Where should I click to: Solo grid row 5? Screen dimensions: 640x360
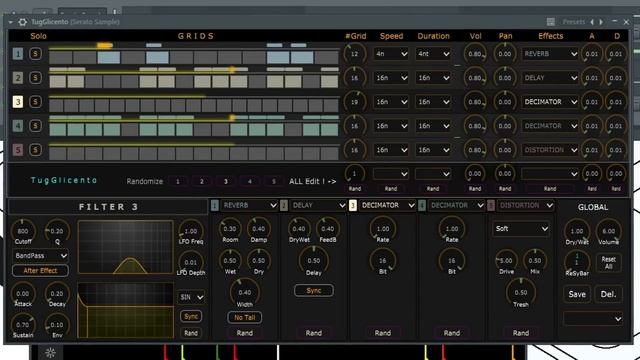tap(36, 150)
